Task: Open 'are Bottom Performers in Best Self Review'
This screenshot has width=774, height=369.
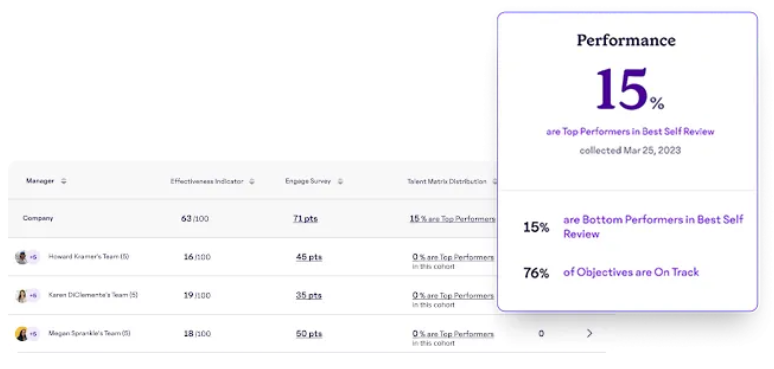Action: click(653, 227)
